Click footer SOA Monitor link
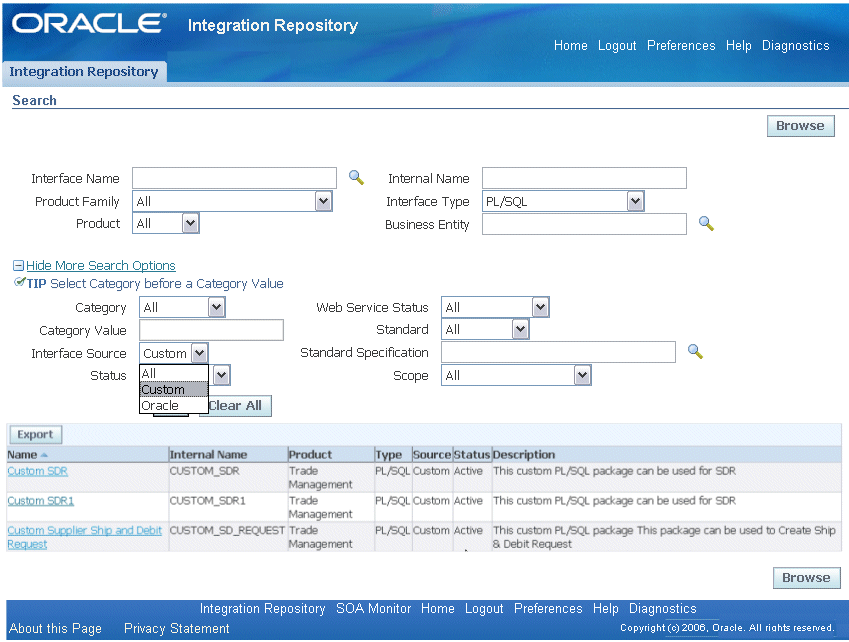The height and width of the screenshot is (642, 849). tap(374, 608)
